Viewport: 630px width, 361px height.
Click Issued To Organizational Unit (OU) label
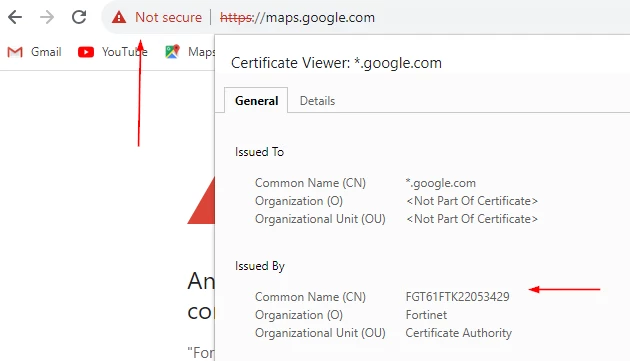point(320,219)
